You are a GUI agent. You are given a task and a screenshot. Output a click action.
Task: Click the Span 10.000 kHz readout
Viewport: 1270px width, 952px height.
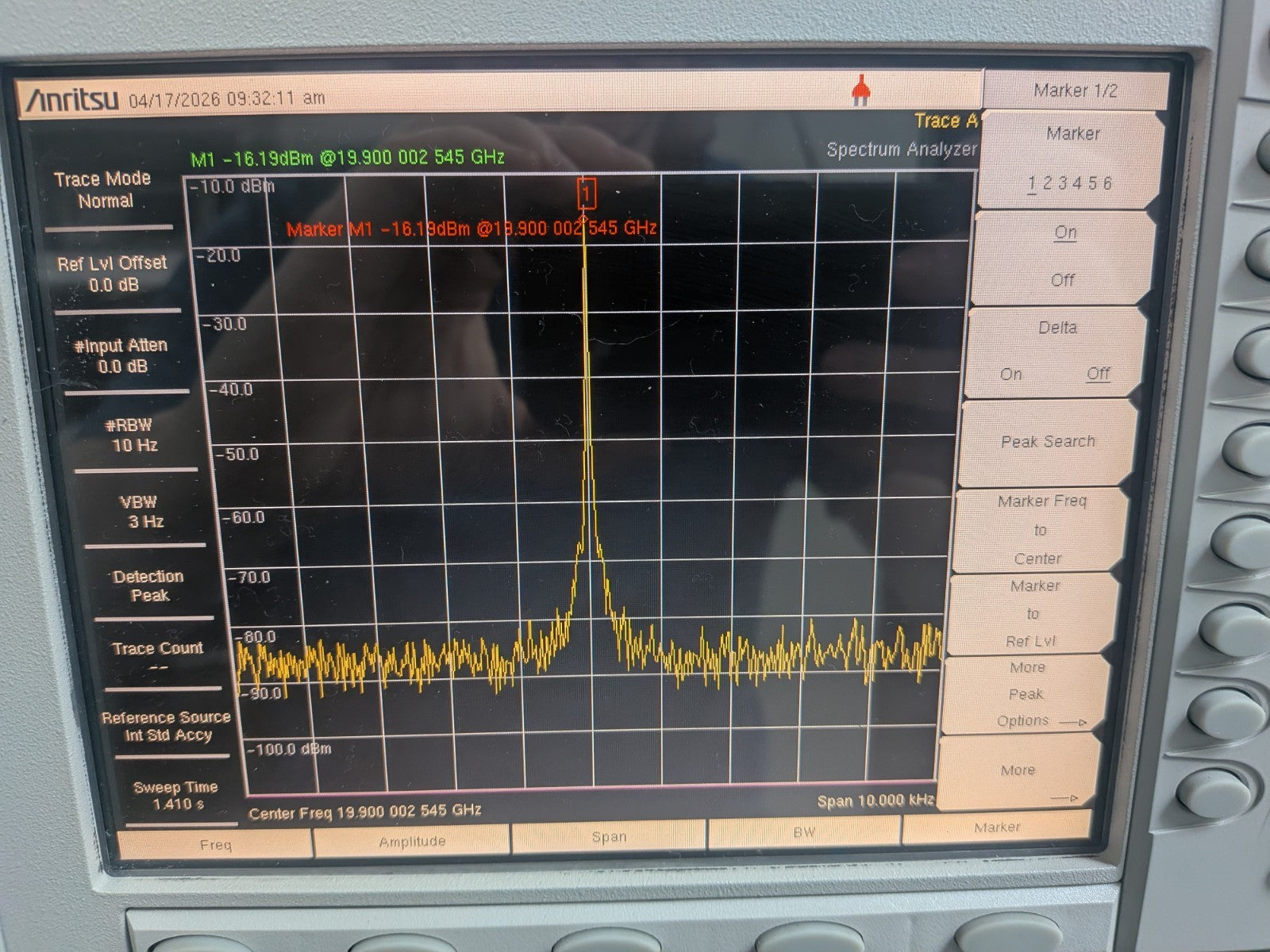876,801
